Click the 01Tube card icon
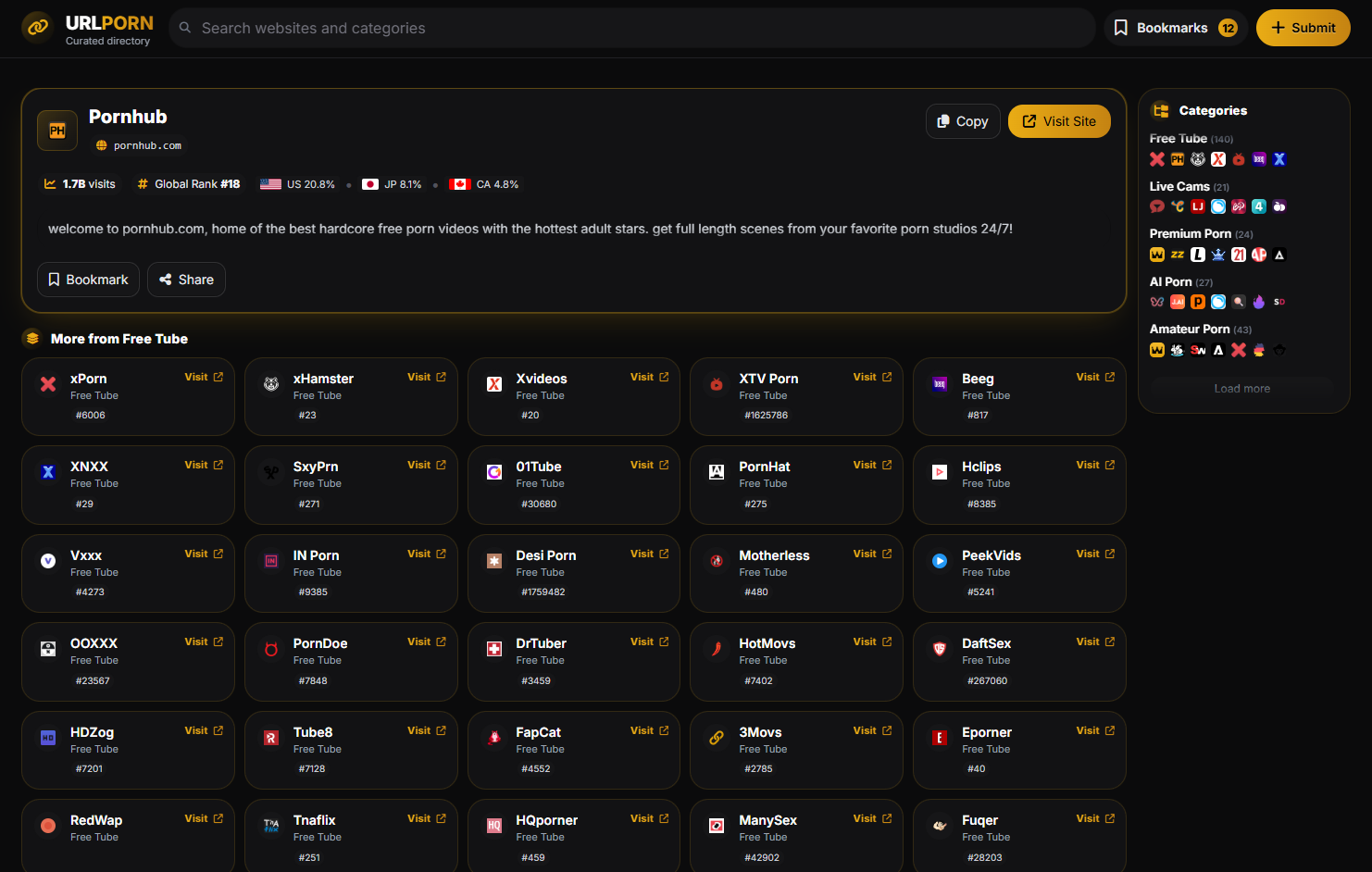This screenshot has height=872, width=1372. point(494,472)
